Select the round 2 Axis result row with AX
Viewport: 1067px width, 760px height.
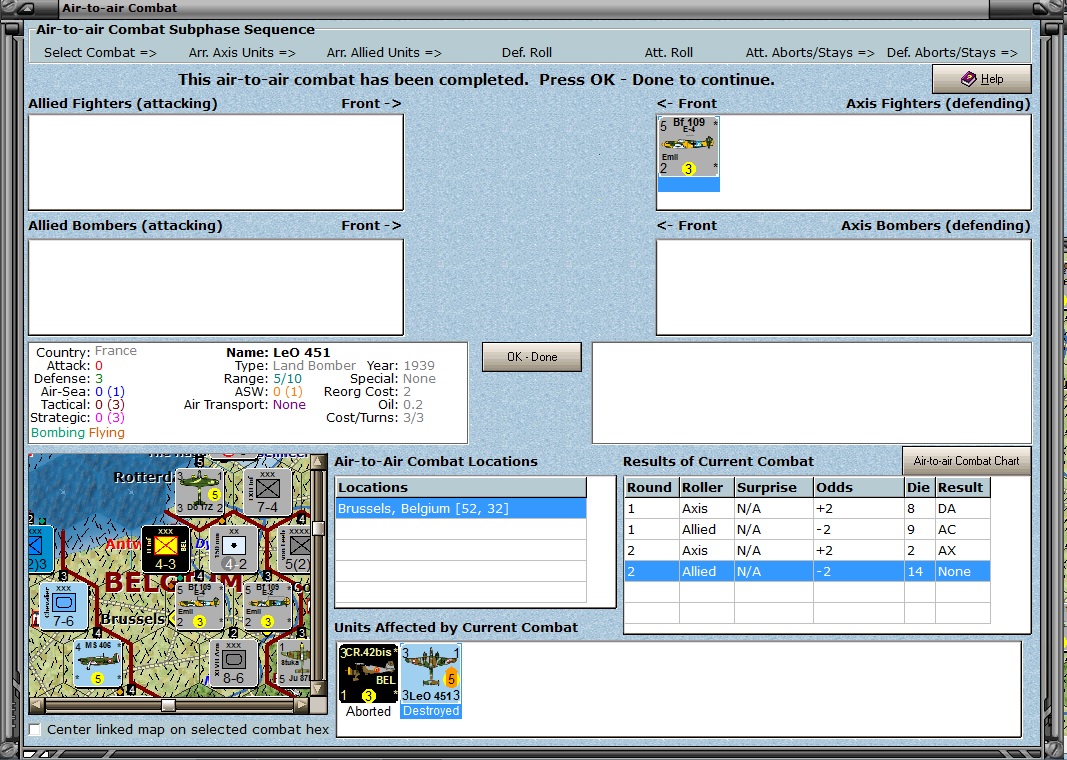807,550
